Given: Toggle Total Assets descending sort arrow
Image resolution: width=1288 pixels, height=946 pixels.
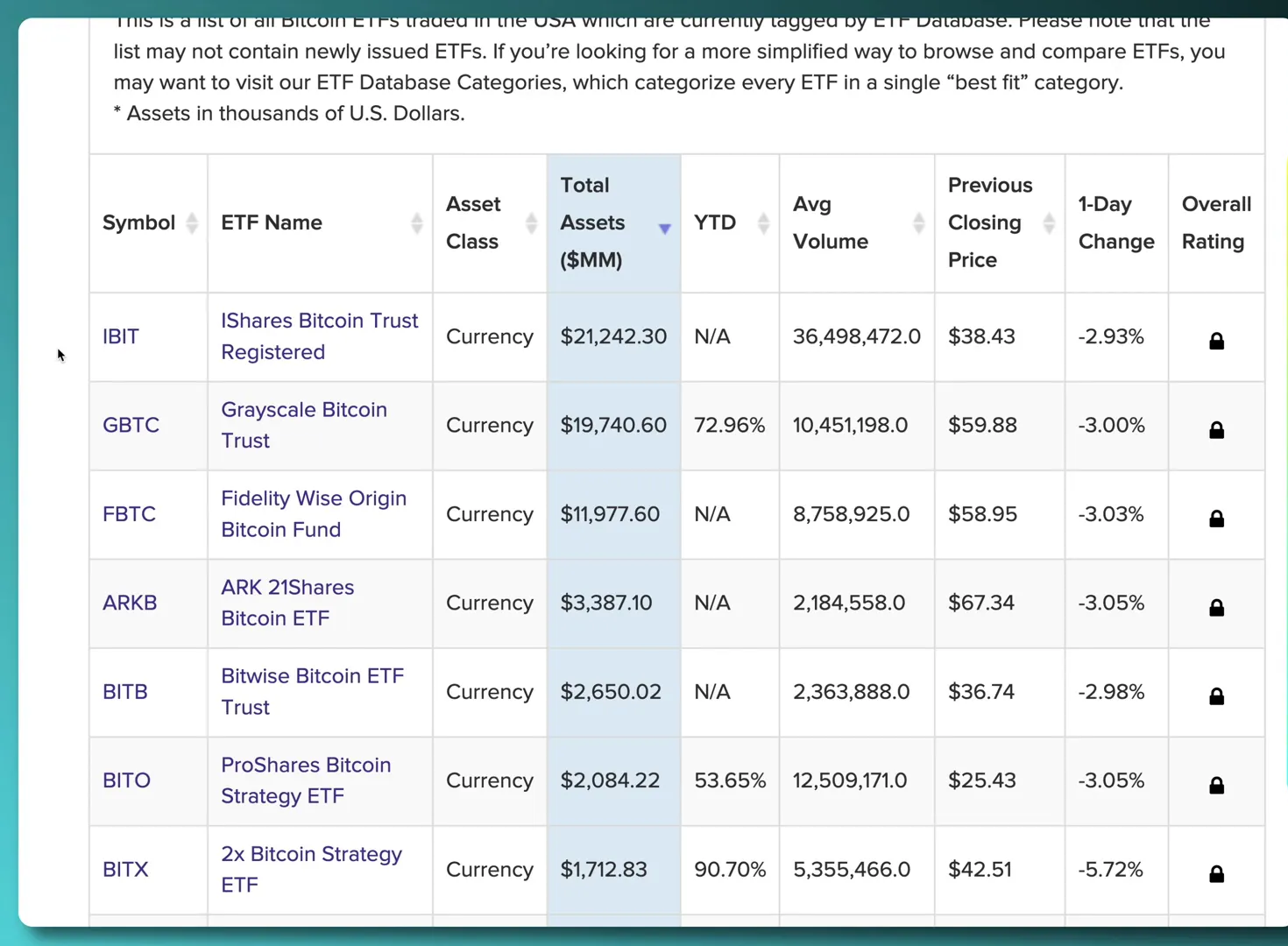Looking at the screenshot, I should (665, 229).
